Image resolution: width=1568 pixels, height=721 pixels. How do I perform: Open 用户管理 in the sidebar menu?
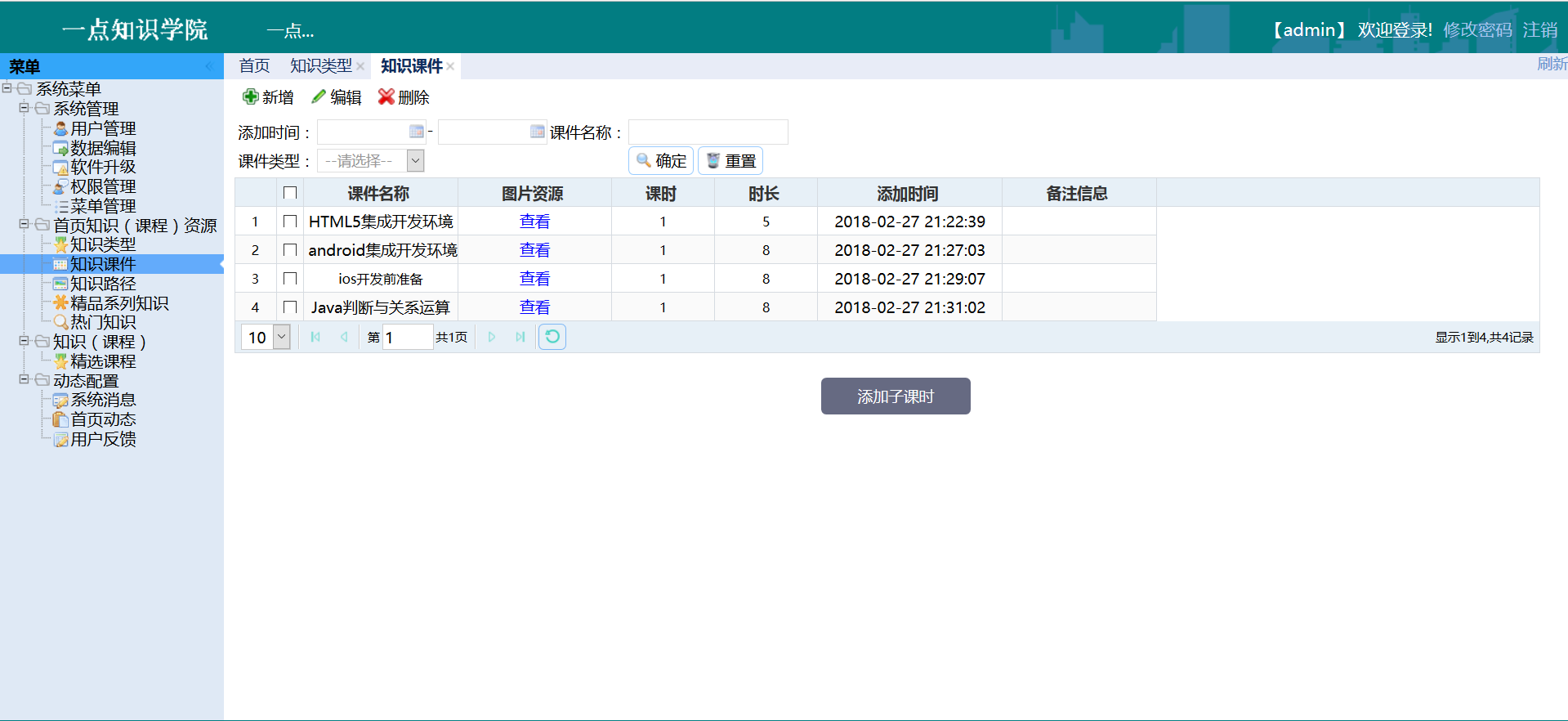point(102,128)
